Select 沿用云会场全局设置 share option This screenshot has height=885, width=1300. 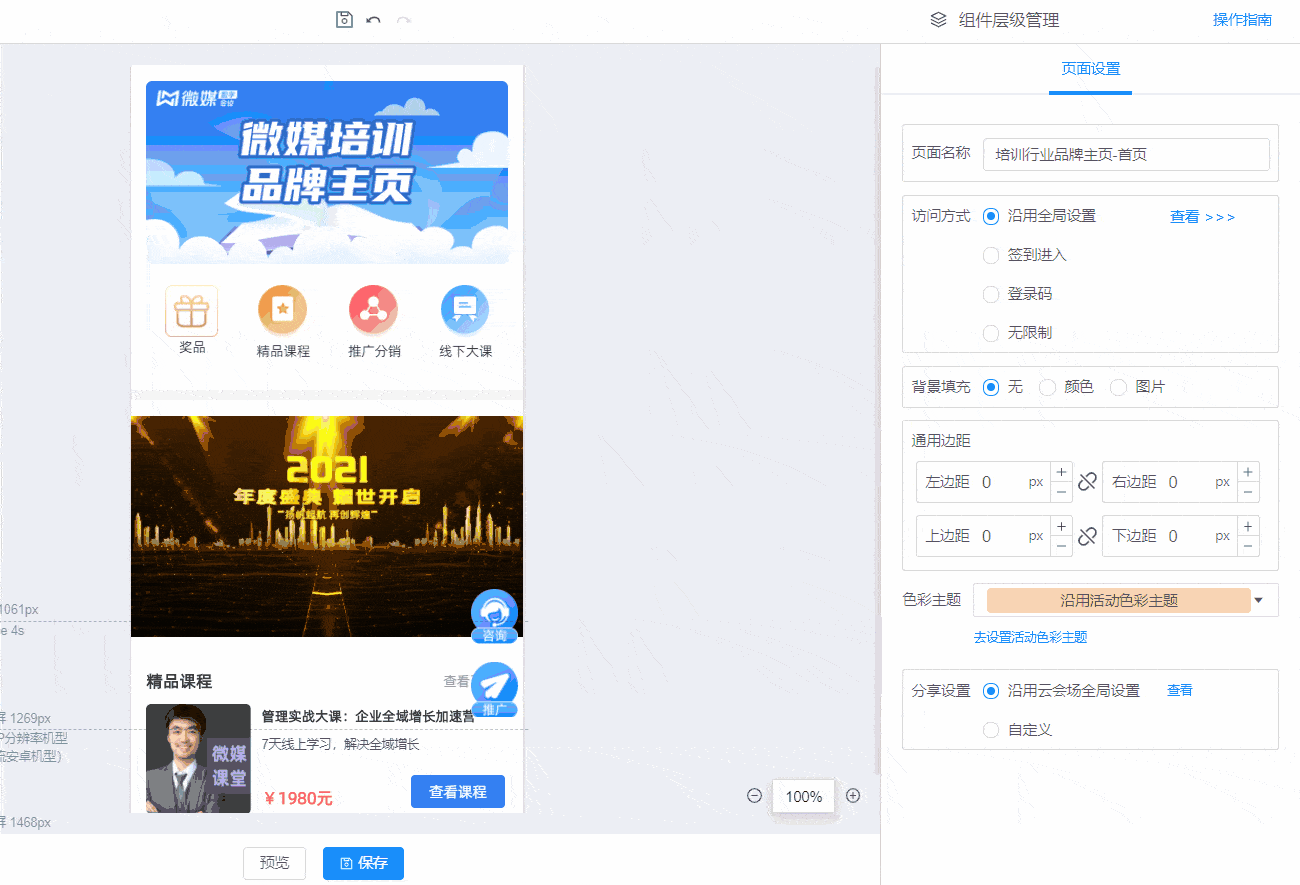991,691
